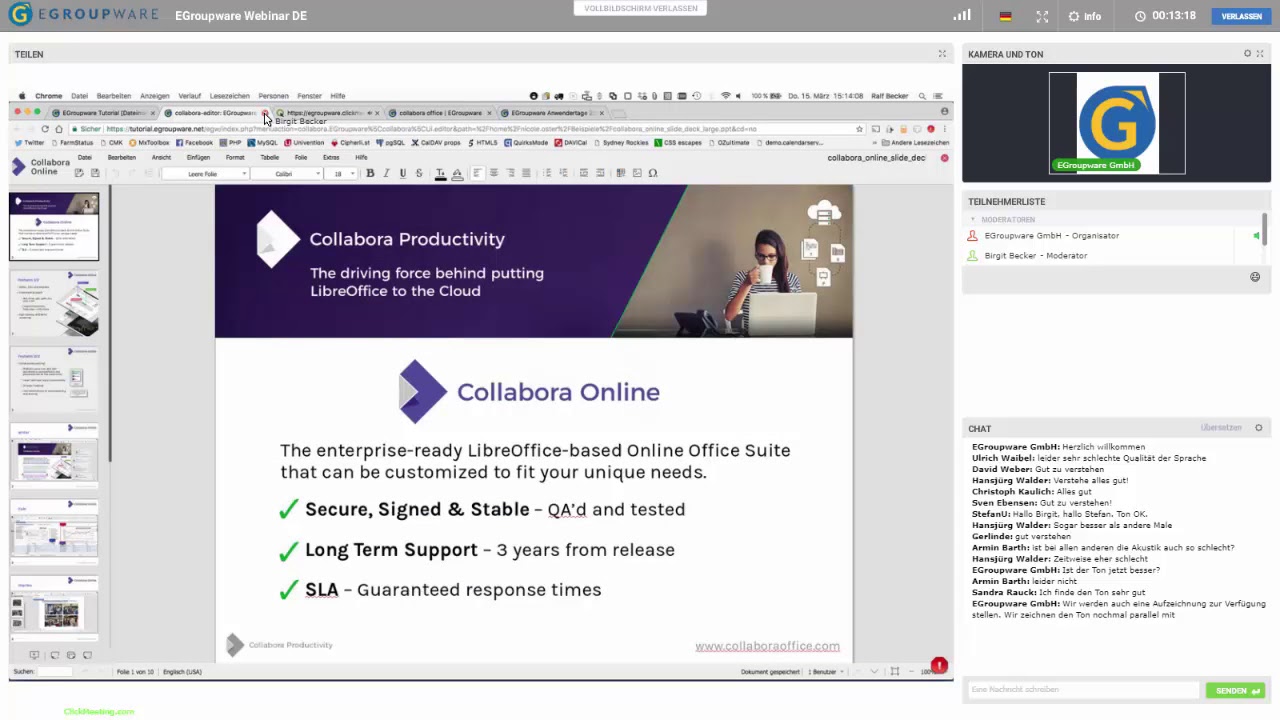Viewport: 1280px width, 720px height.
Task: Open the Facebook bookmark
Action: click(x=194, y=143)
